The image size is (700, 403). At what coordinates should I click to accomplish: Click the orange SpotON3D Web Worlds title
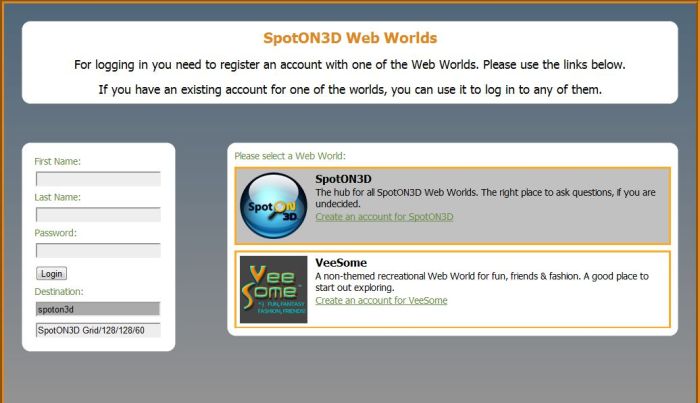[350, 39]
